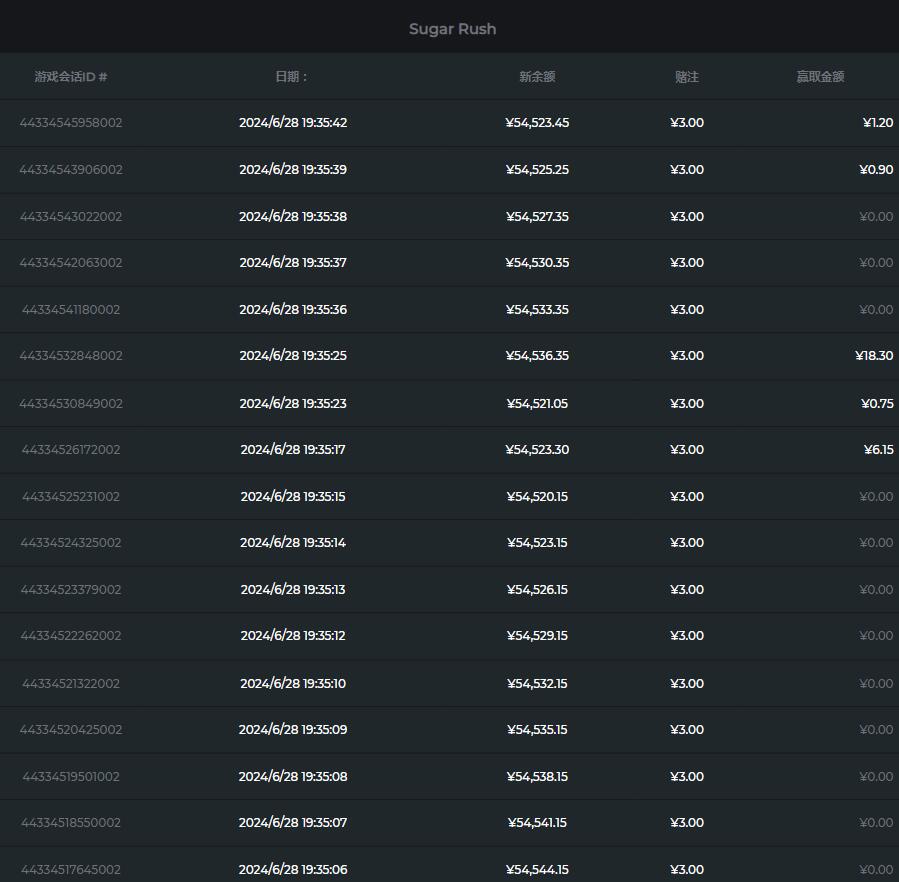
Task: Click the ¥18.30 win amount
Action: 874,356
